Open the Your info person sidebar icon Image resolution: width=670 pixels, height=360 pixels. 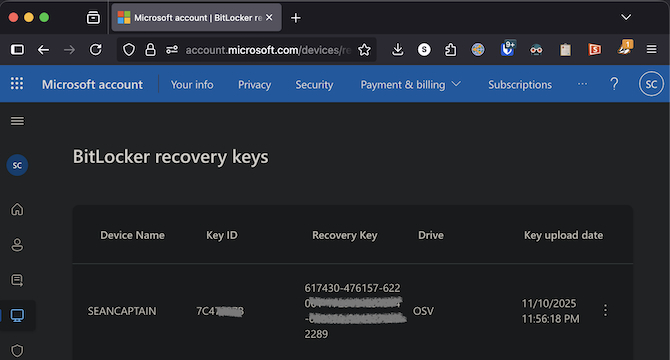point(17,245)
